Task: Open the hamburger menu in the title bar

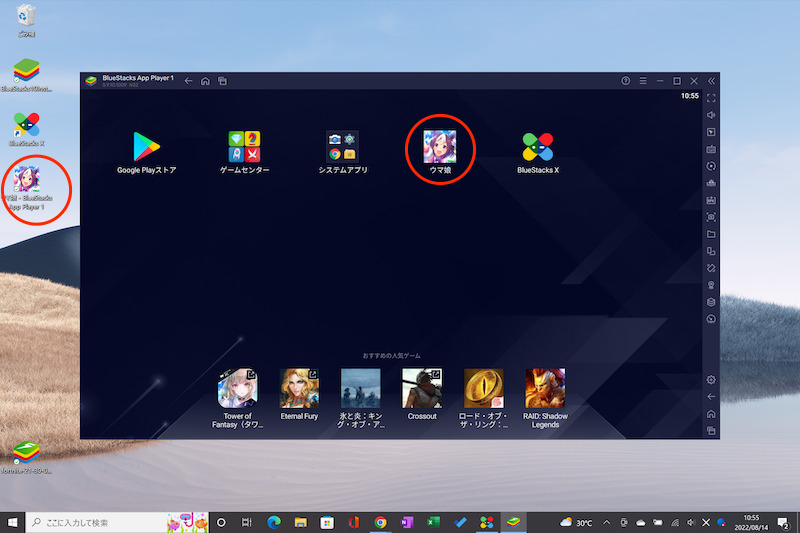Action: pos(642,80)
